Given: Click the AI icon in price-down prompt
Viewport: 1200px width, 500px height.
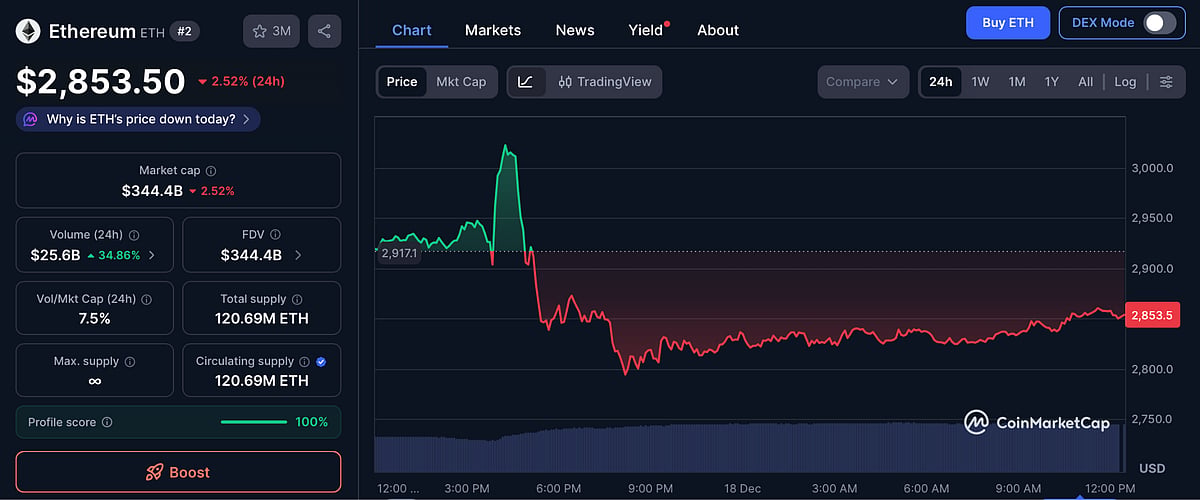Looking at the screenshot, I should pyautogui.click(x=32, y=119).
